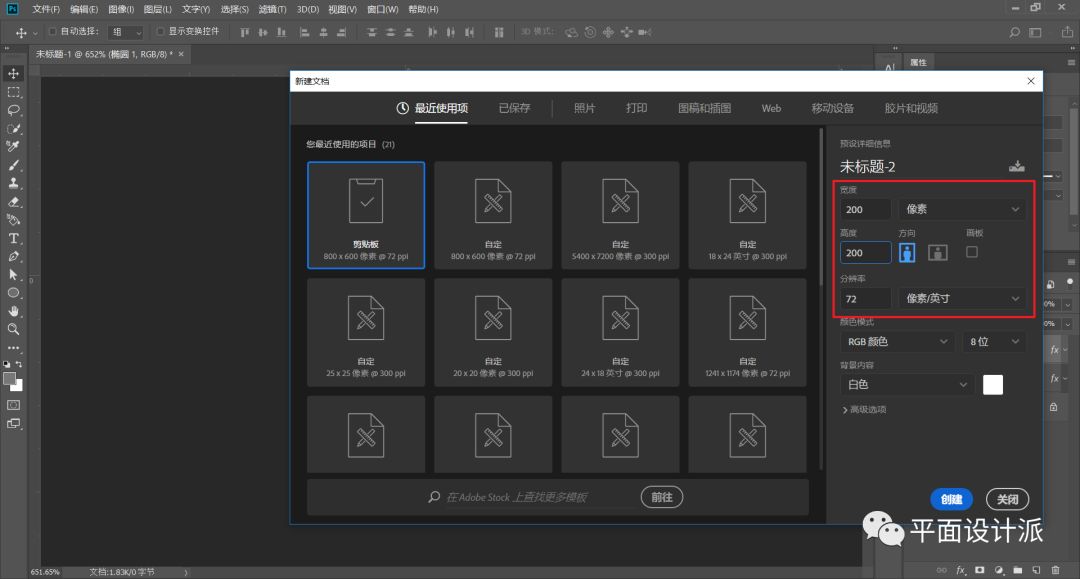Expand the 高级选项 advanced options section
The width and height of the screenshot is (1080, 579).
[864, 409]
